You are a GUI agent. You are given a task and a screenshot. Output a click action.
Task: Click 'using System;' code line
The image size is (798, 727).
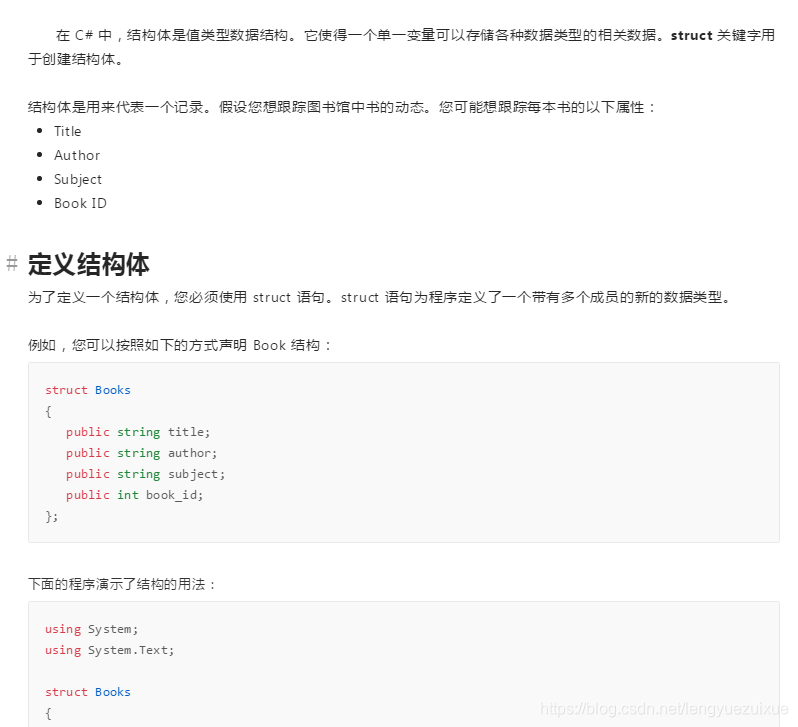pyautogui.click(x=92, y=629)
